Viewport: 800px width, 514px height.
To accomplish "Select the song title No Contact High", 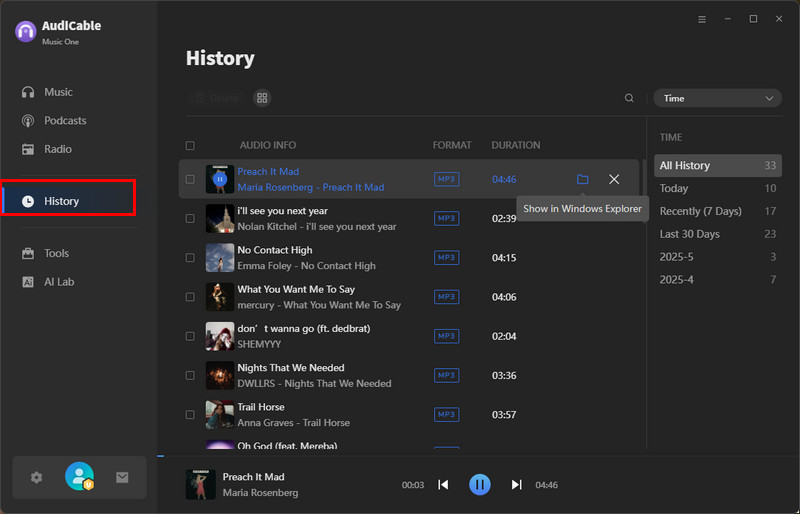I will pyautogui.click(x=274, y=250).
